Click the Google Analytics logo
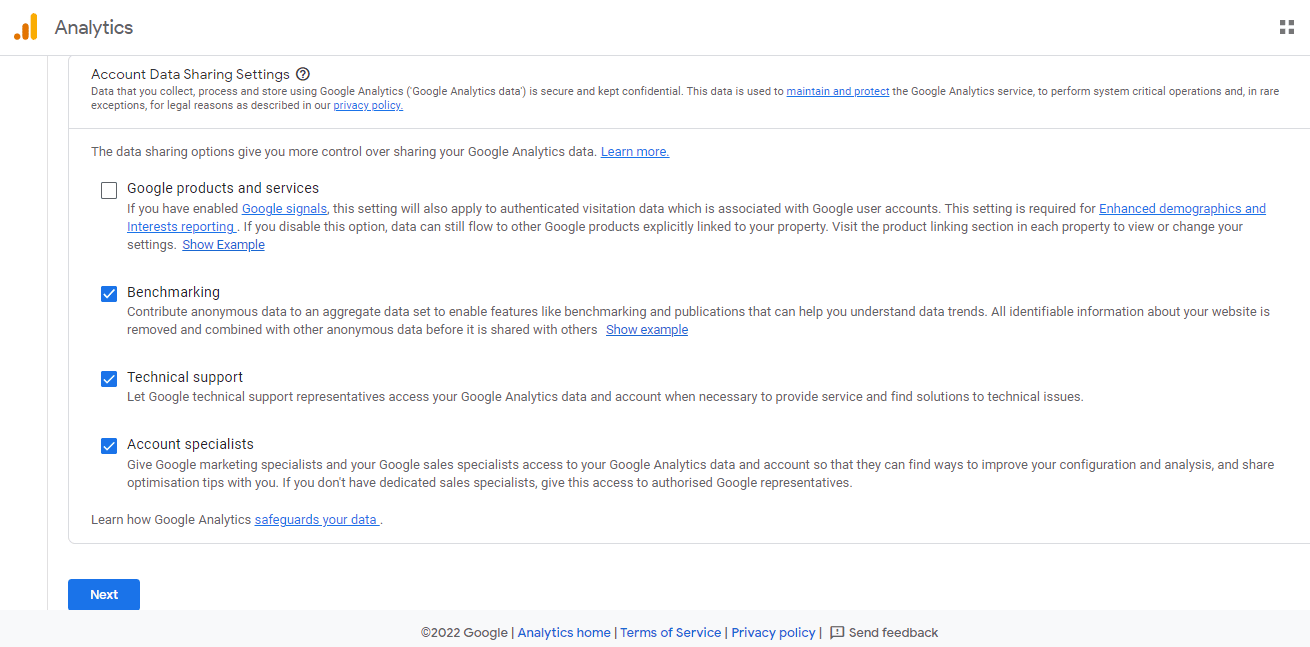The image size is (1310, 647). point(24,27)
